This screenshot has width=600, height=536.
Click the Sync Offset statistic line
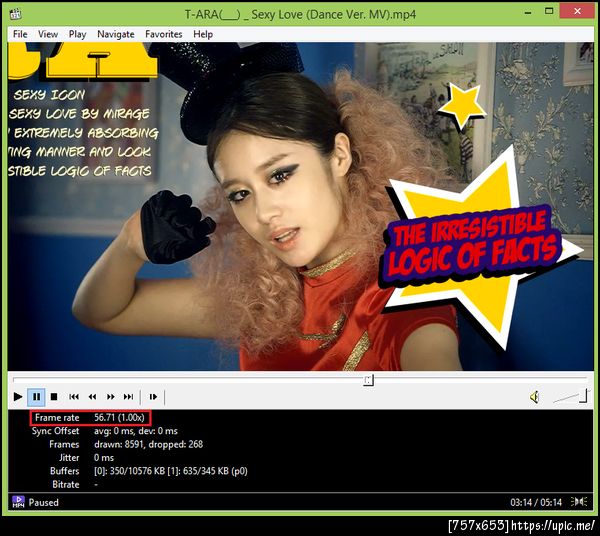[104, 431]
